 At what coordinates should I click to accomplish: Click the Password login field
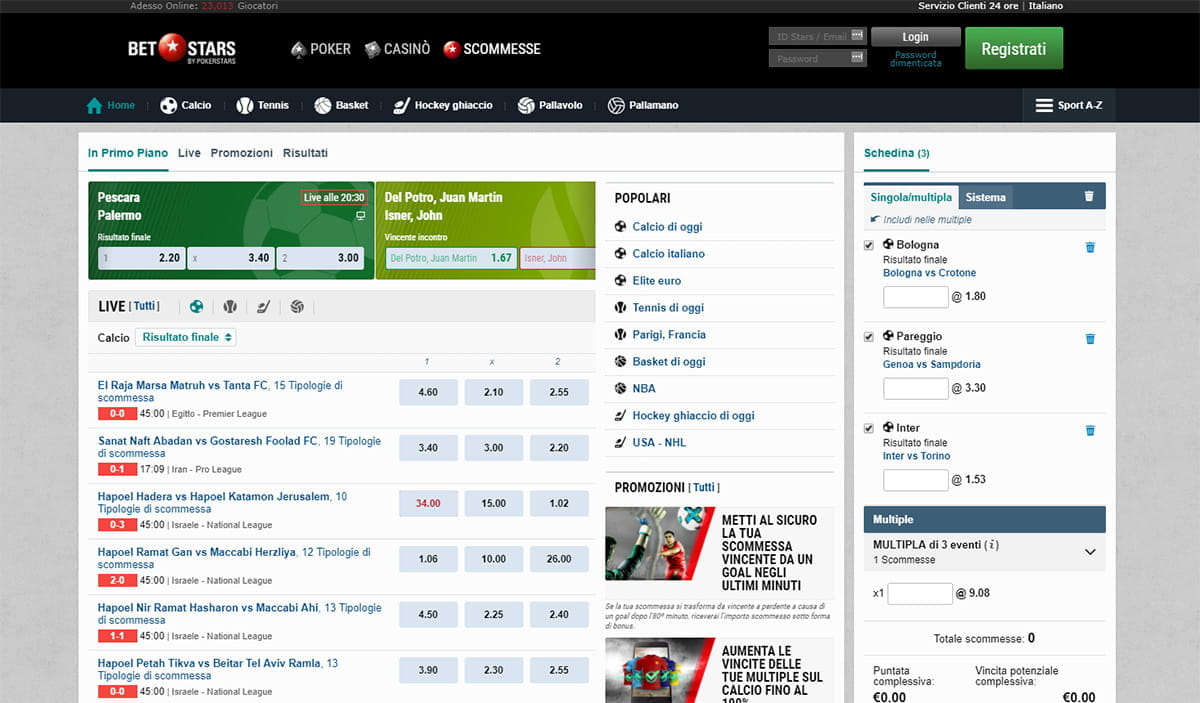(817, 59)
